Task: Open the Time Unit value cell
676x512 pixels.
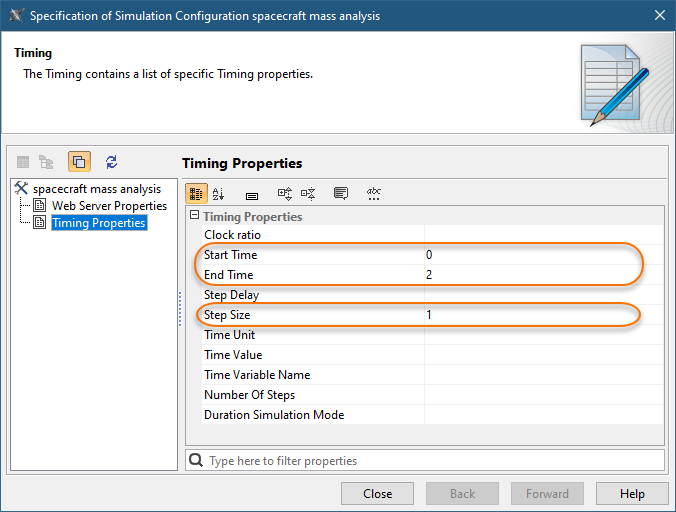Action: [542, 335]
